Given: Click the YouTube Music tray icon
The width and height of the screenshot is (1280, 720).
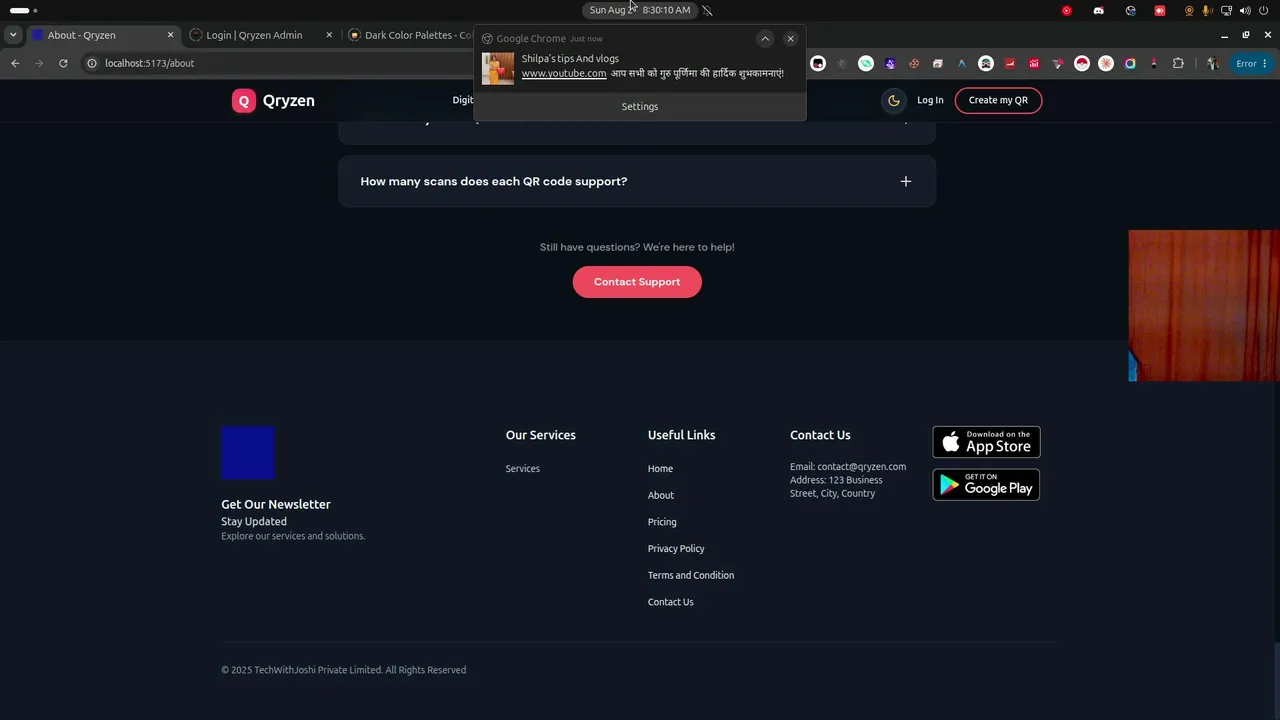Looking at the screenshot, I should click(1067, 10).
